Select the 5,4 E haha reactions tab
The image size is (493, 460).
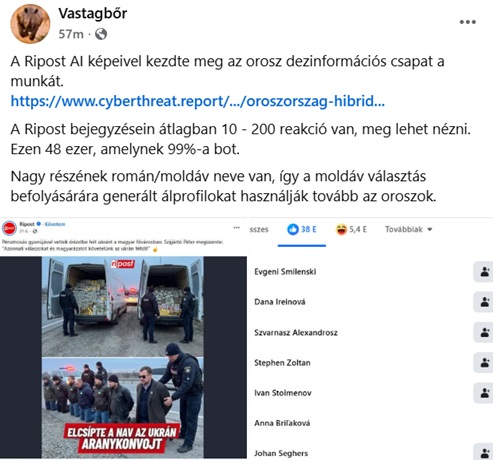pyautogui.click(x=351, y=229)
